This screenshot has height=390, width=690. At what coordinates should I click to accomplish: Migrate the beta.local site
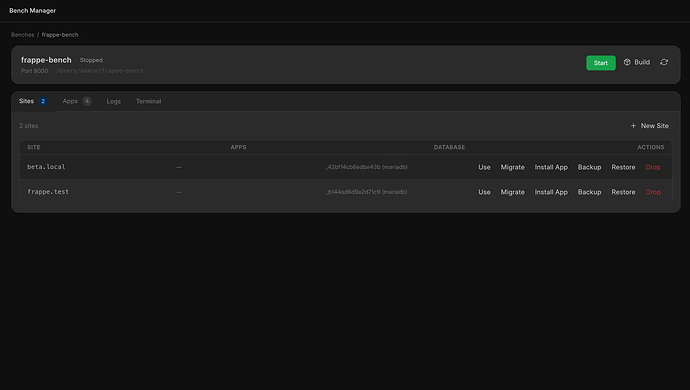(x=512, y=167)
